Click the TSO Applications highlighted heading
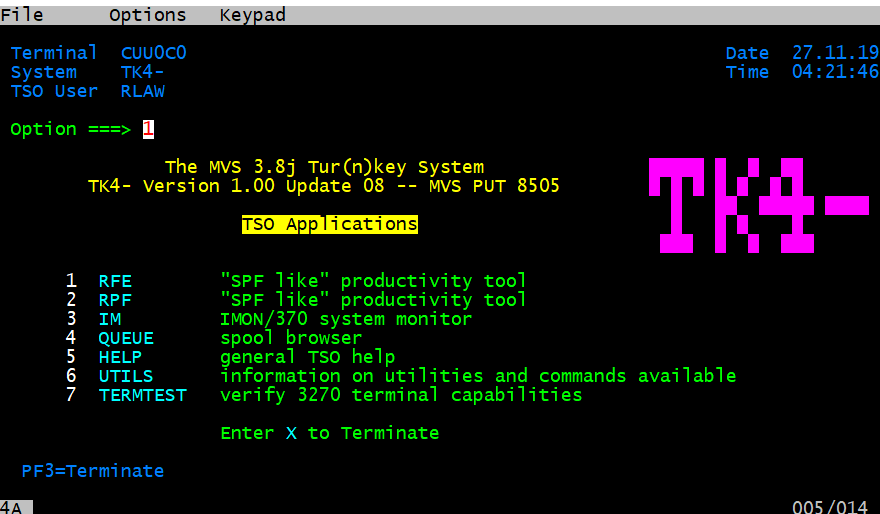Image resolution: width=880 pixels, height=514 pixels. (x=330, y=224)
